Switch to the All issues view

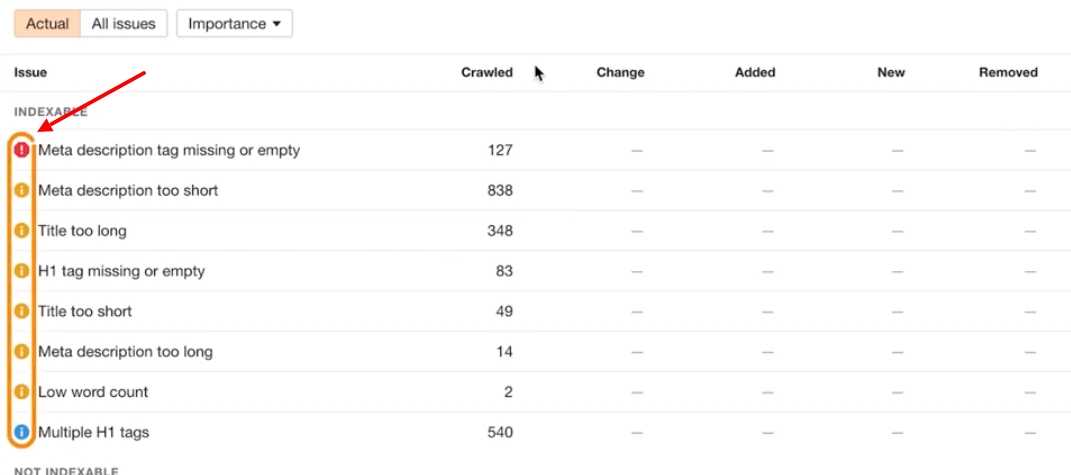click(123, 24)
